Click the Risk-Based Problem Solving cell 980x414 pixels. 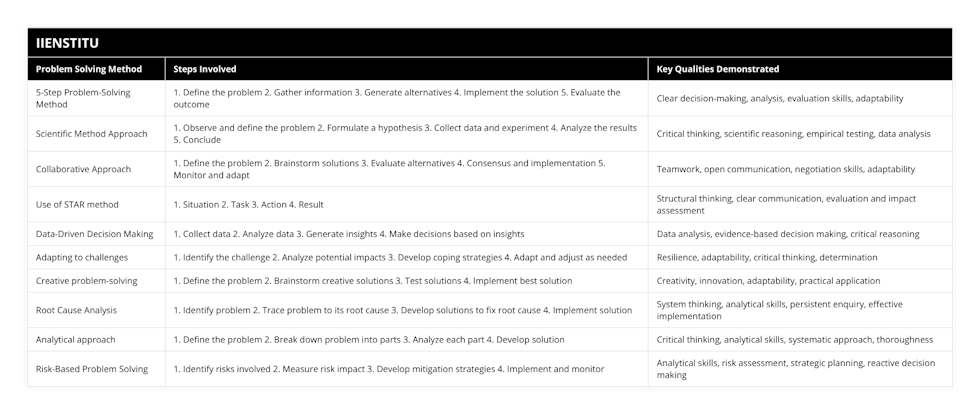coord(96,369)
